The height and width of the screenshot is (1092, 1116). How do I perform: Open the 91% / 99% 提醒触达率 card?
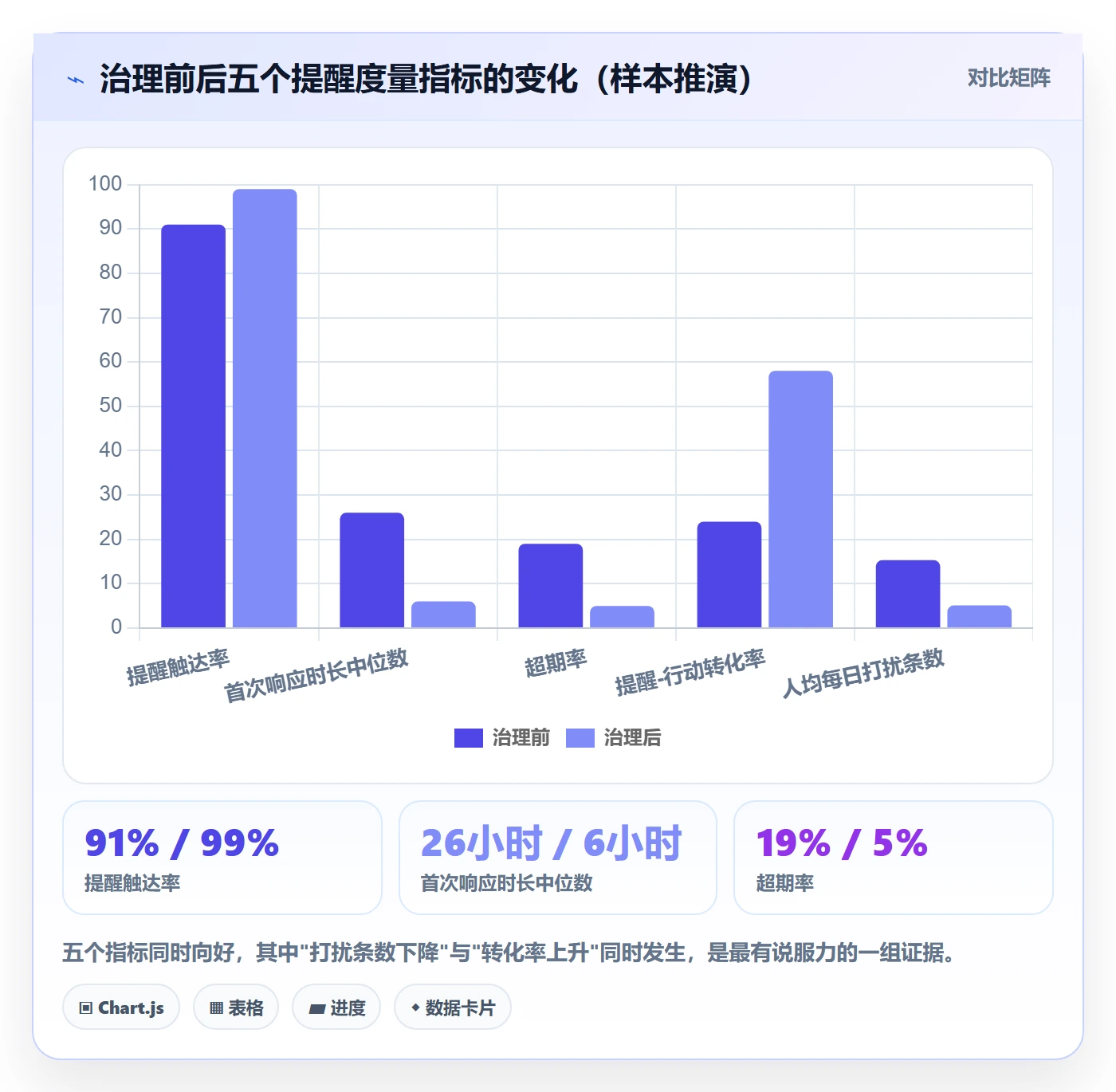point(222,858)
